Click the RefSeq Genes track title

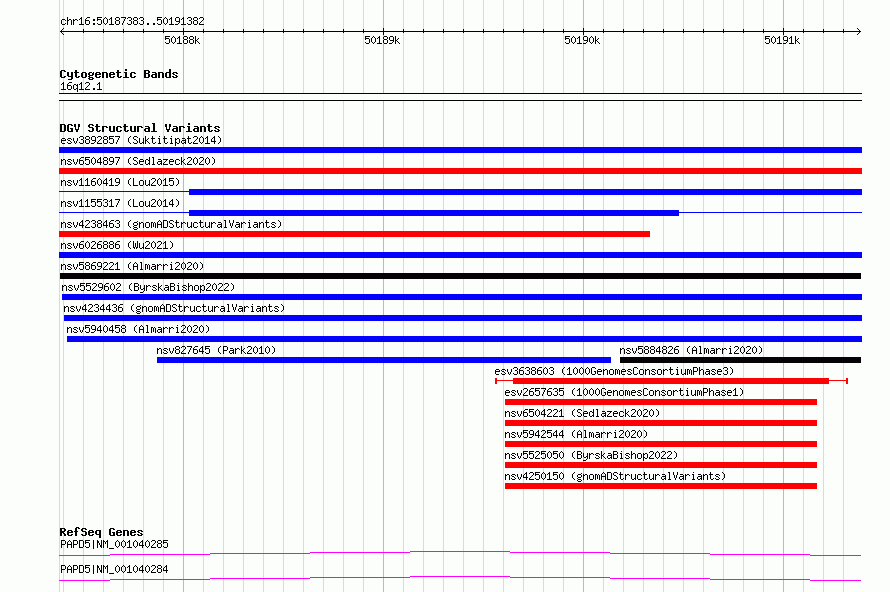[x=101, y=532]
